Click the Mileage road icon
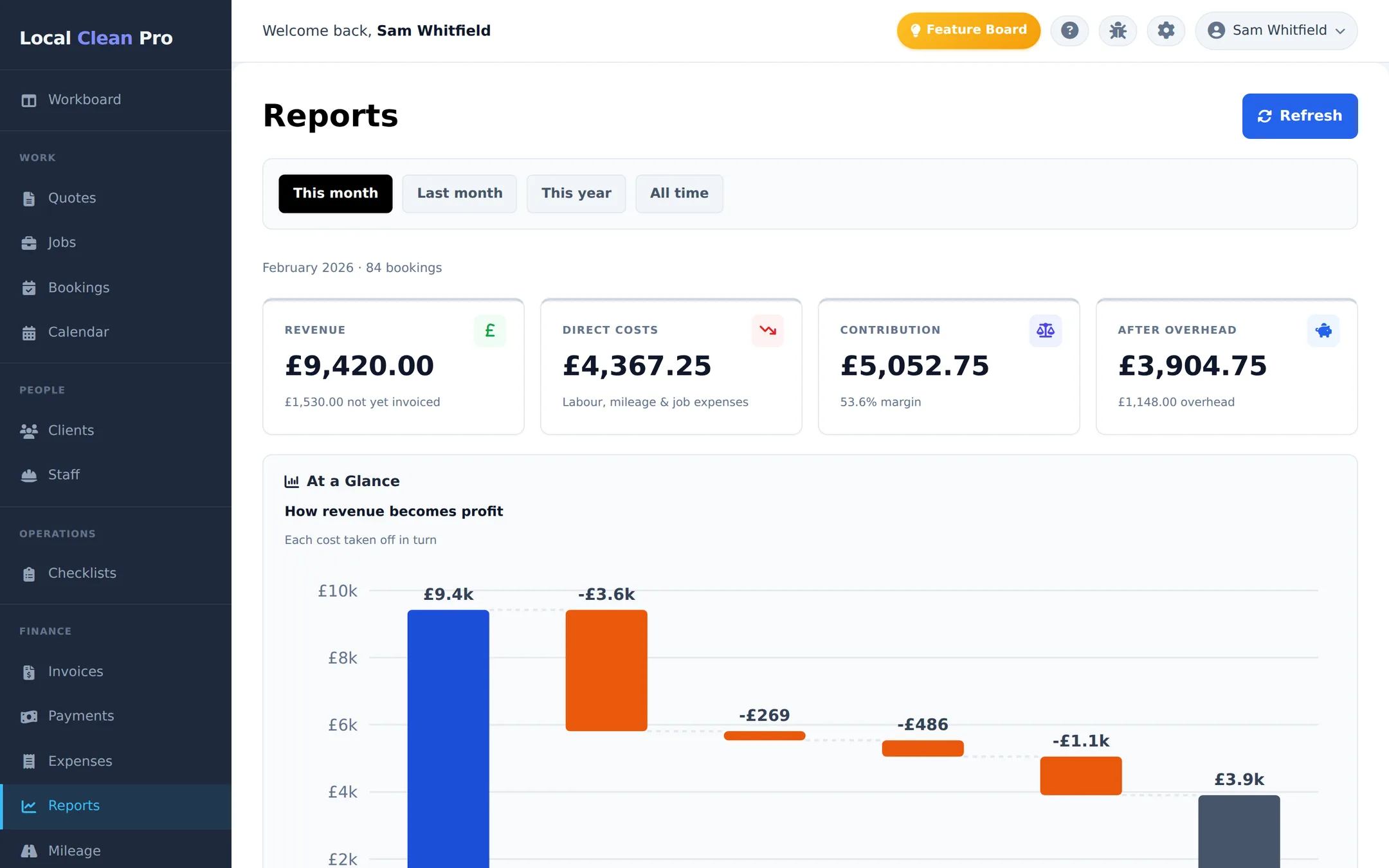 point(29,851)
